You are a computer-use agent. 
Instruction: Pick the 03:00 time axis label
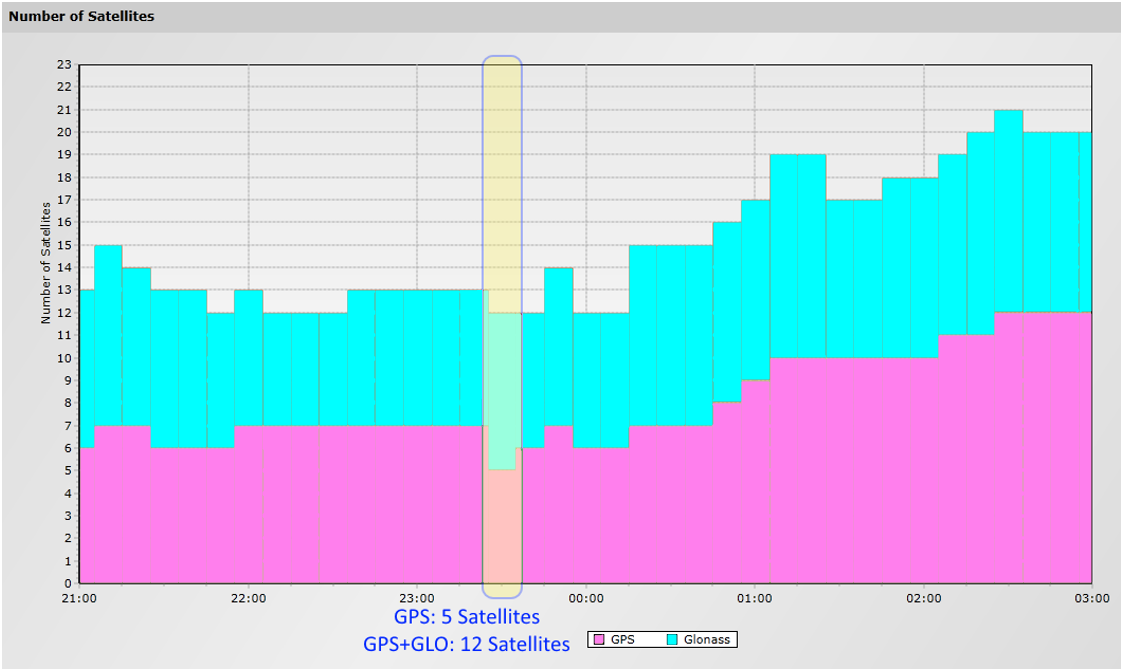click(1092, 598)
